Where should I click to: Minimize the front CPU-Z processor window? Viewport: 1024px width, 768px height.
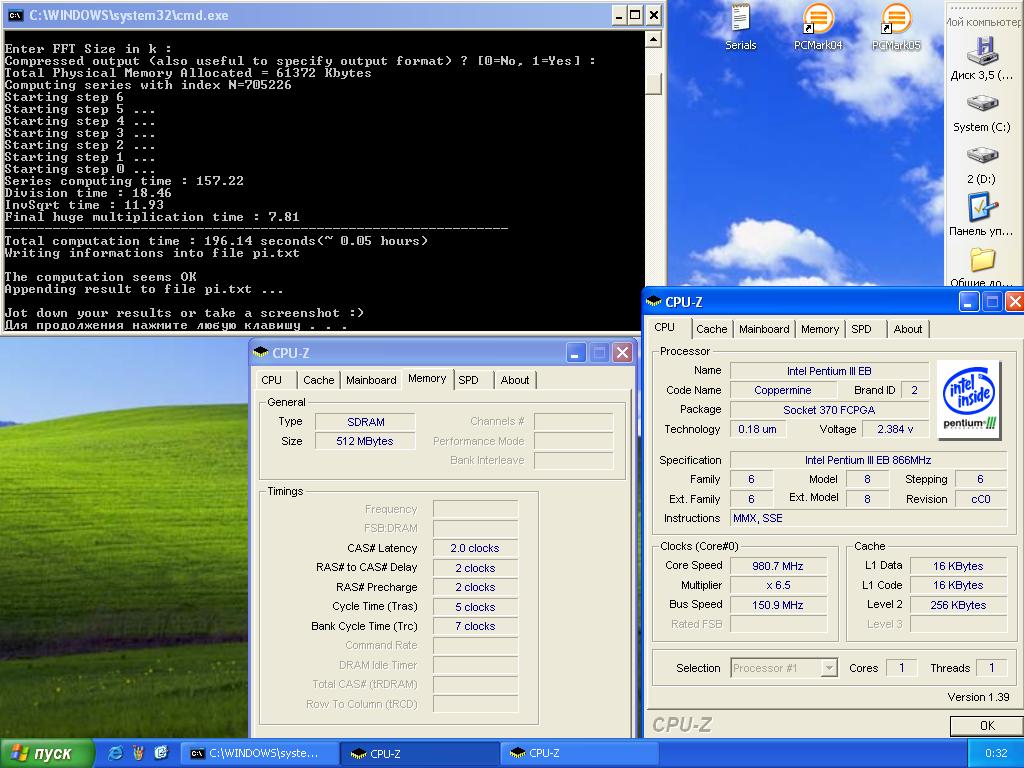coord(968,302)
